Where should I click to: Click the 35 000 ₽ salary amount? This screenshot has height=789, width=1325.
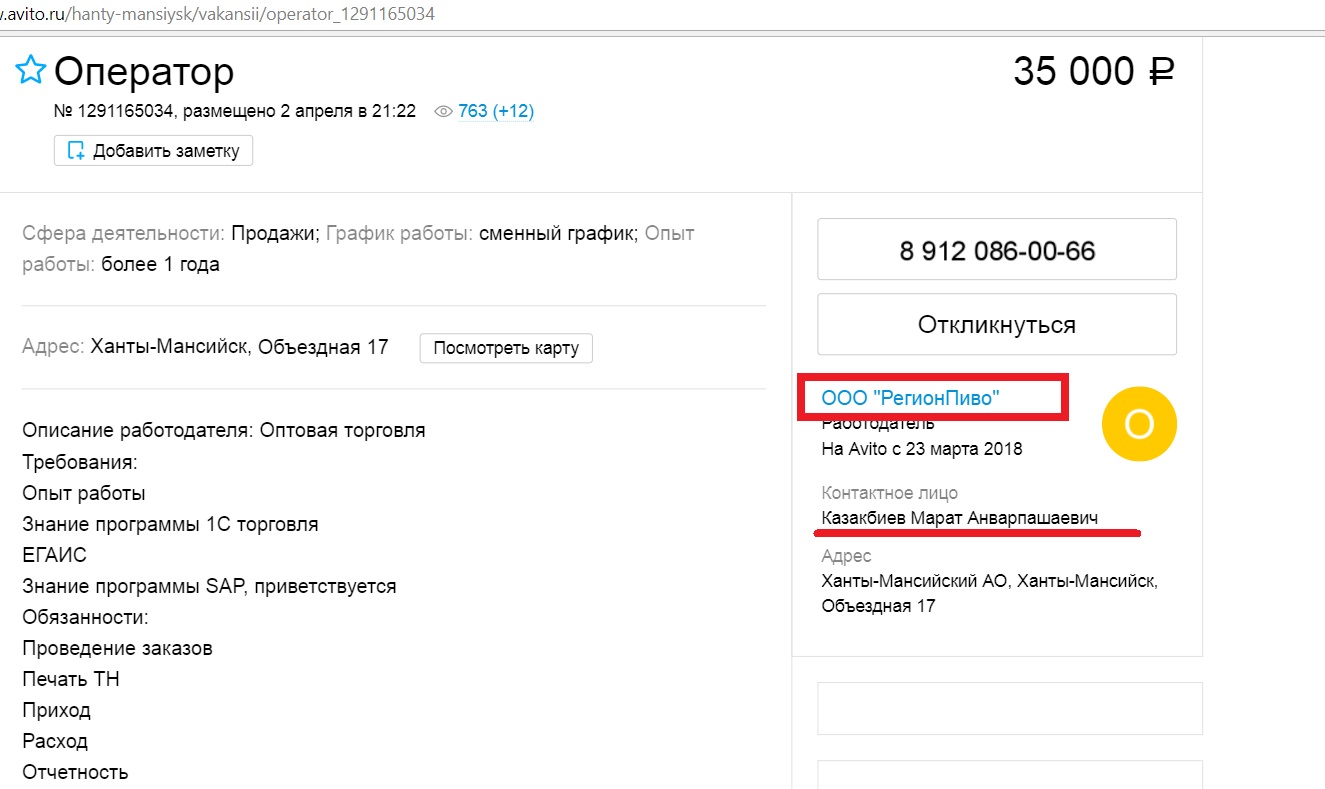pyautogui.click(x=1093, y=71)
